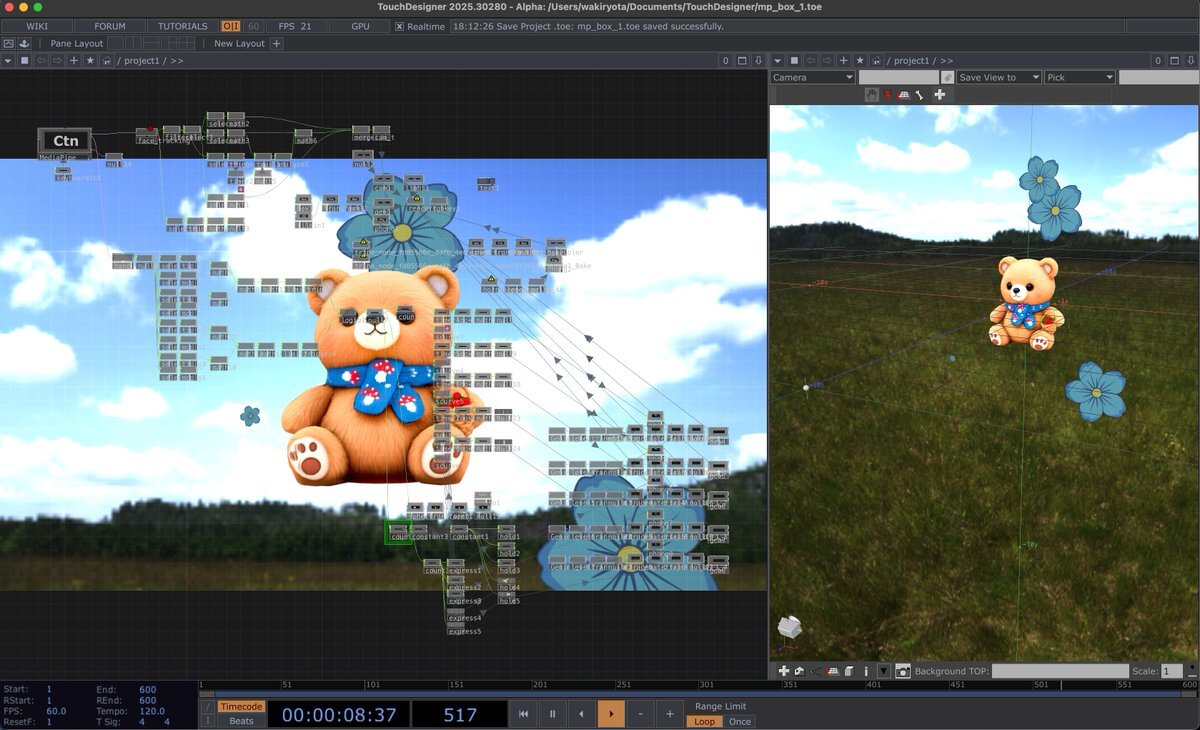This screenshot has height=730, width=1200.
Task: Pause timeline playback
Action: point(552,714)
